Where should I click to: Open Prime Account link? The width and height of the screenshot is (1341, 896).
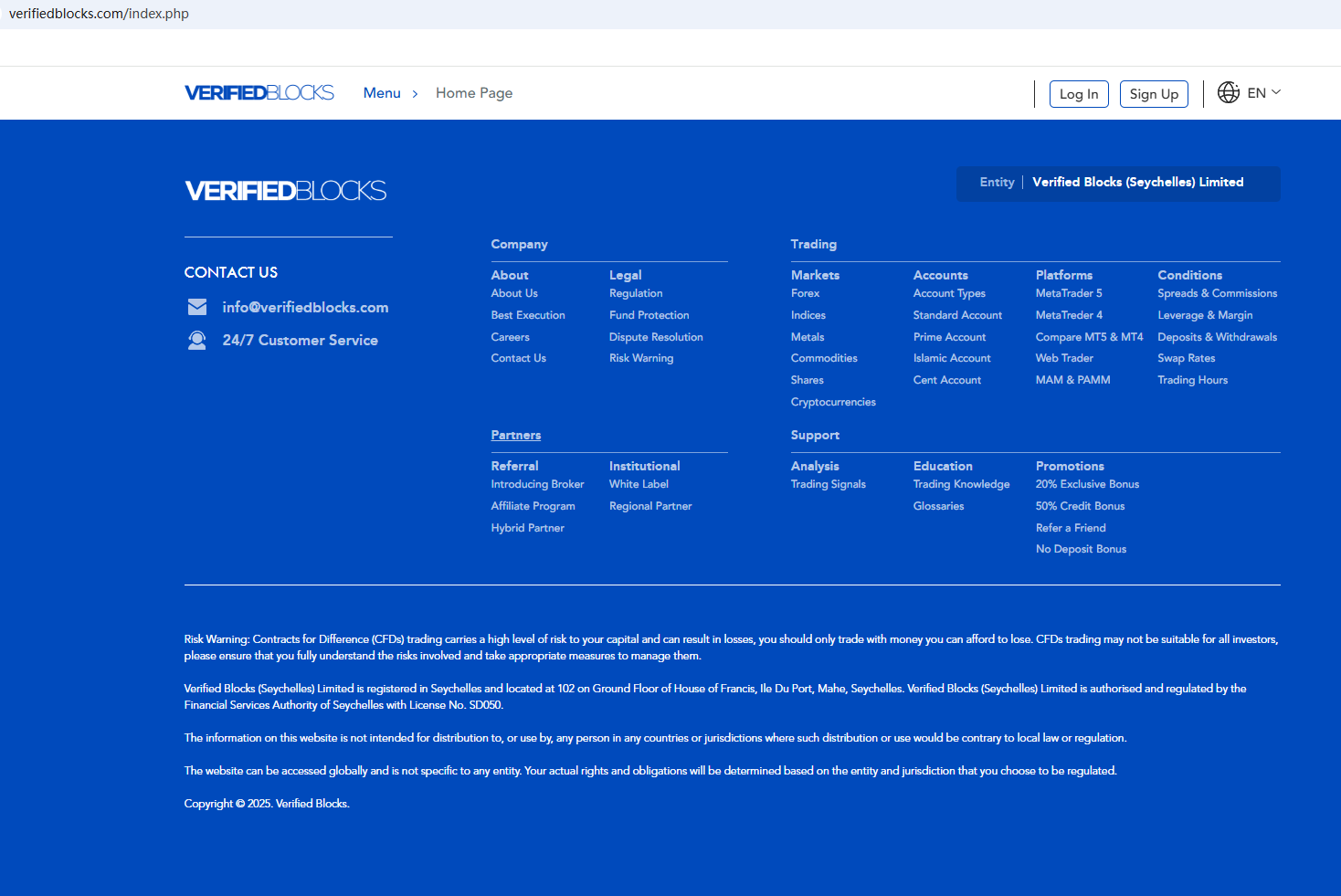(x=949, y=337)
